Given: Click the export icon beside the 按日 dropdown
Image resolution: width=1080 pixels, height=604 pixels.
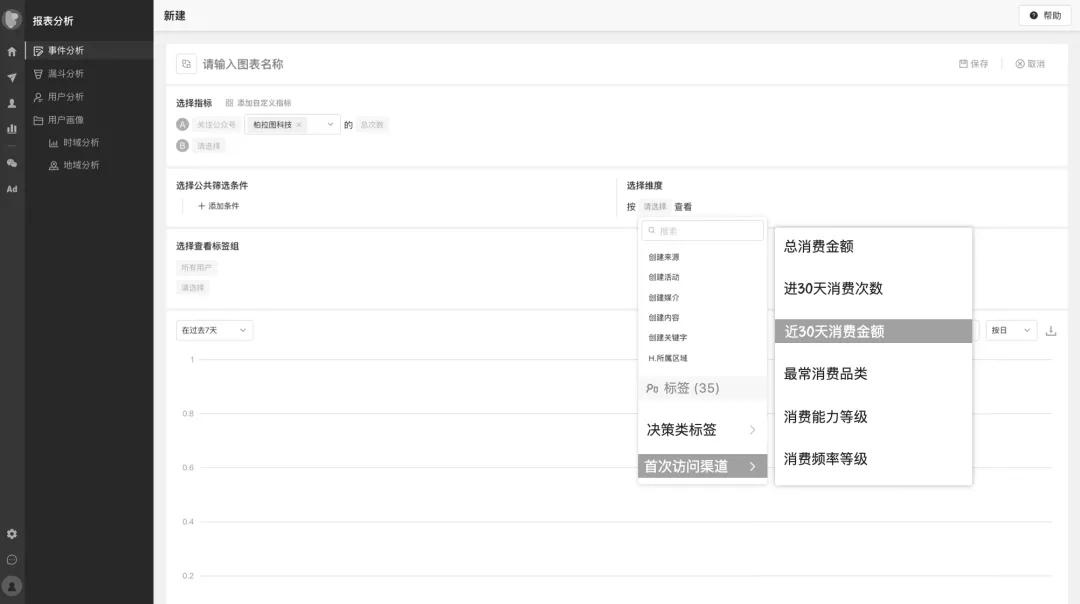Looking at the screenshot, I should coord(1051,329).
